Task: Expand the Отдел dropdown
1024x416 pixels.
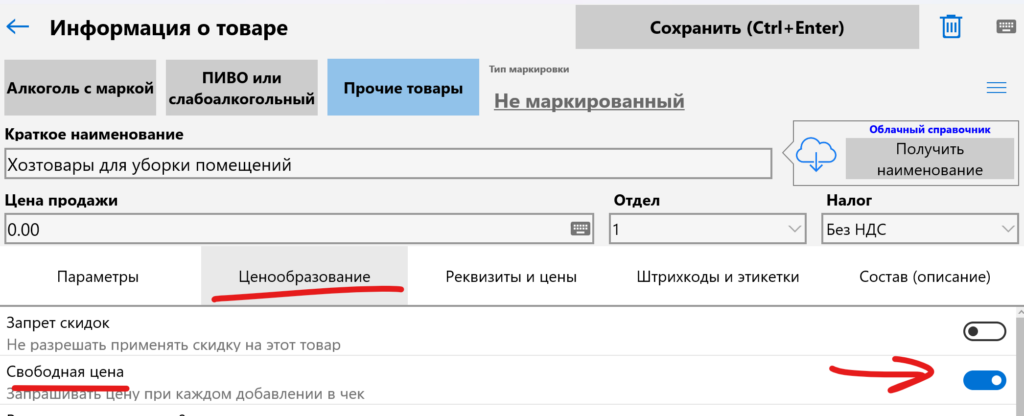Action: (707, 229)
